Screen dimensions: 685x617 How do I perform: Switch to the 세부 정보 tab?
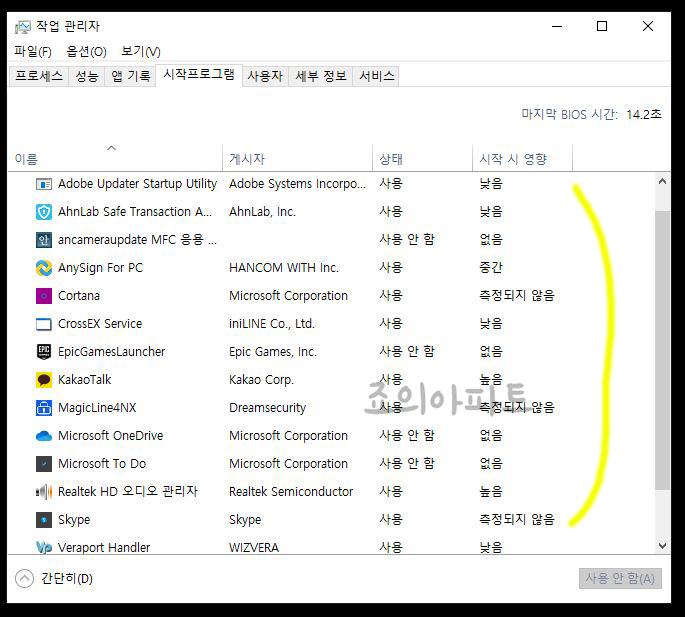pyautogui.click(x=321, y=76)
